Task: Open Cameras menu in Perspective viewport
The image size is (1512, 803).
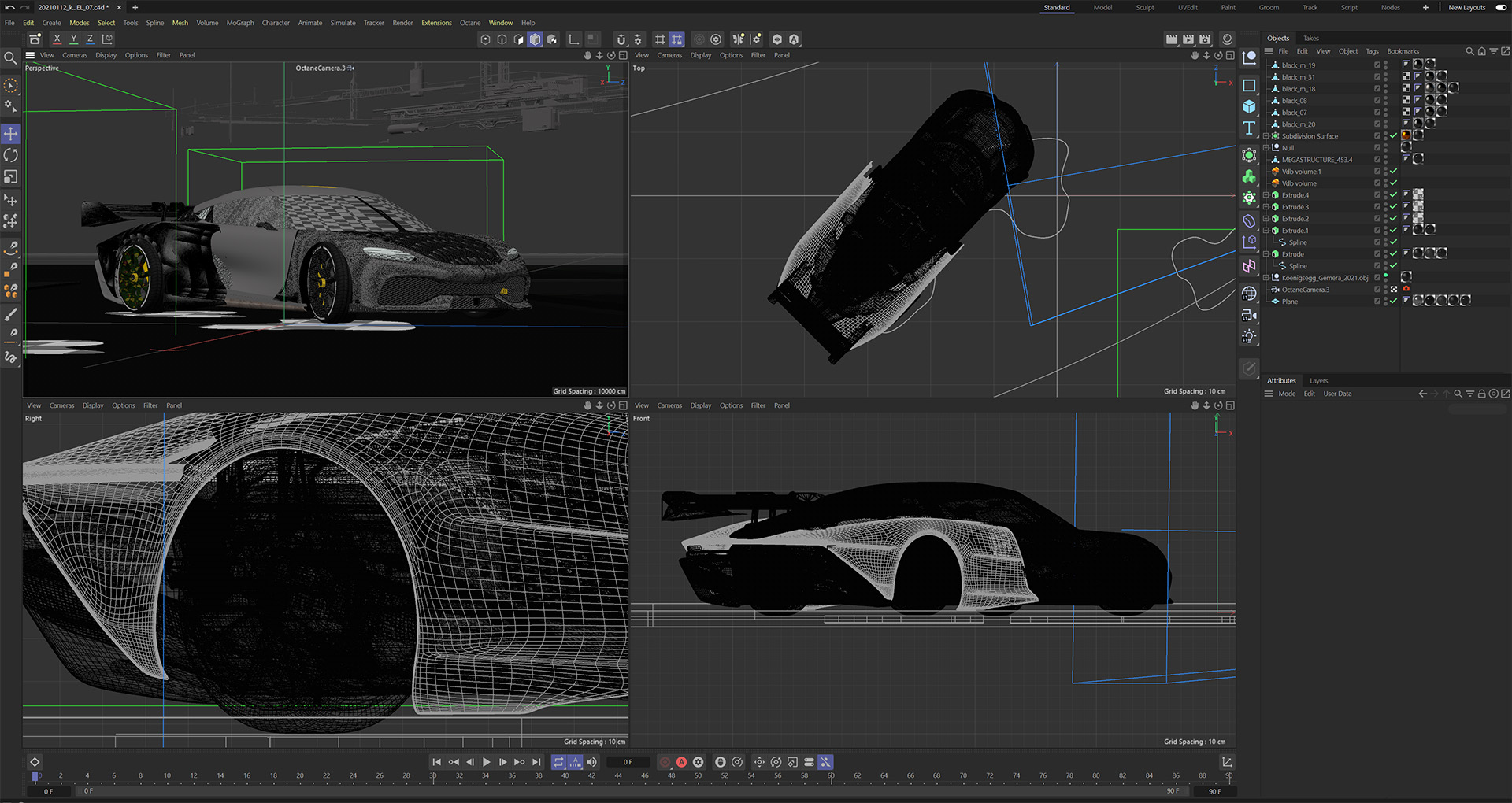Action: tap(75, 55)
